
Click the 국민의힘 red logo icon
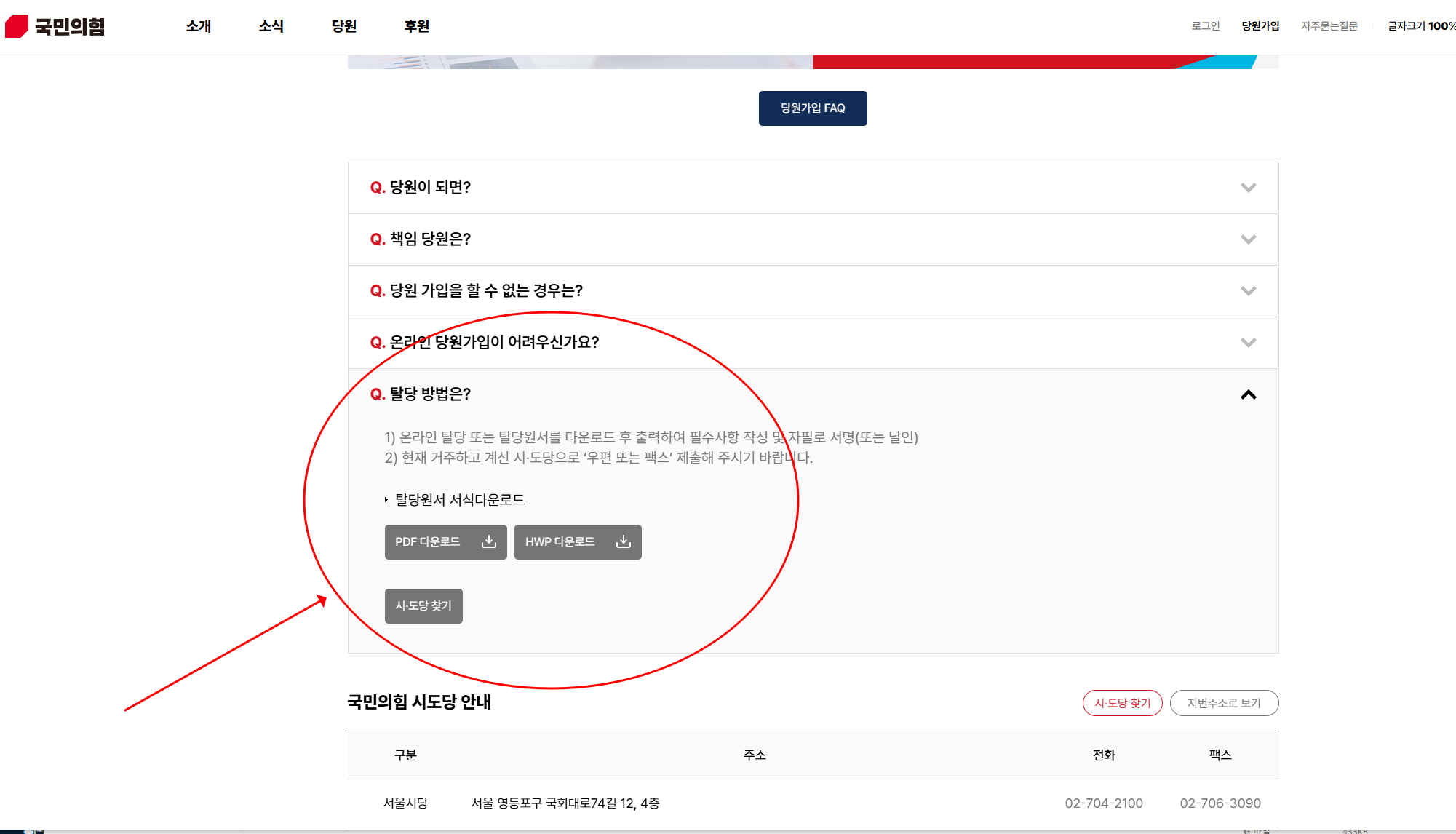click(17, 26)
